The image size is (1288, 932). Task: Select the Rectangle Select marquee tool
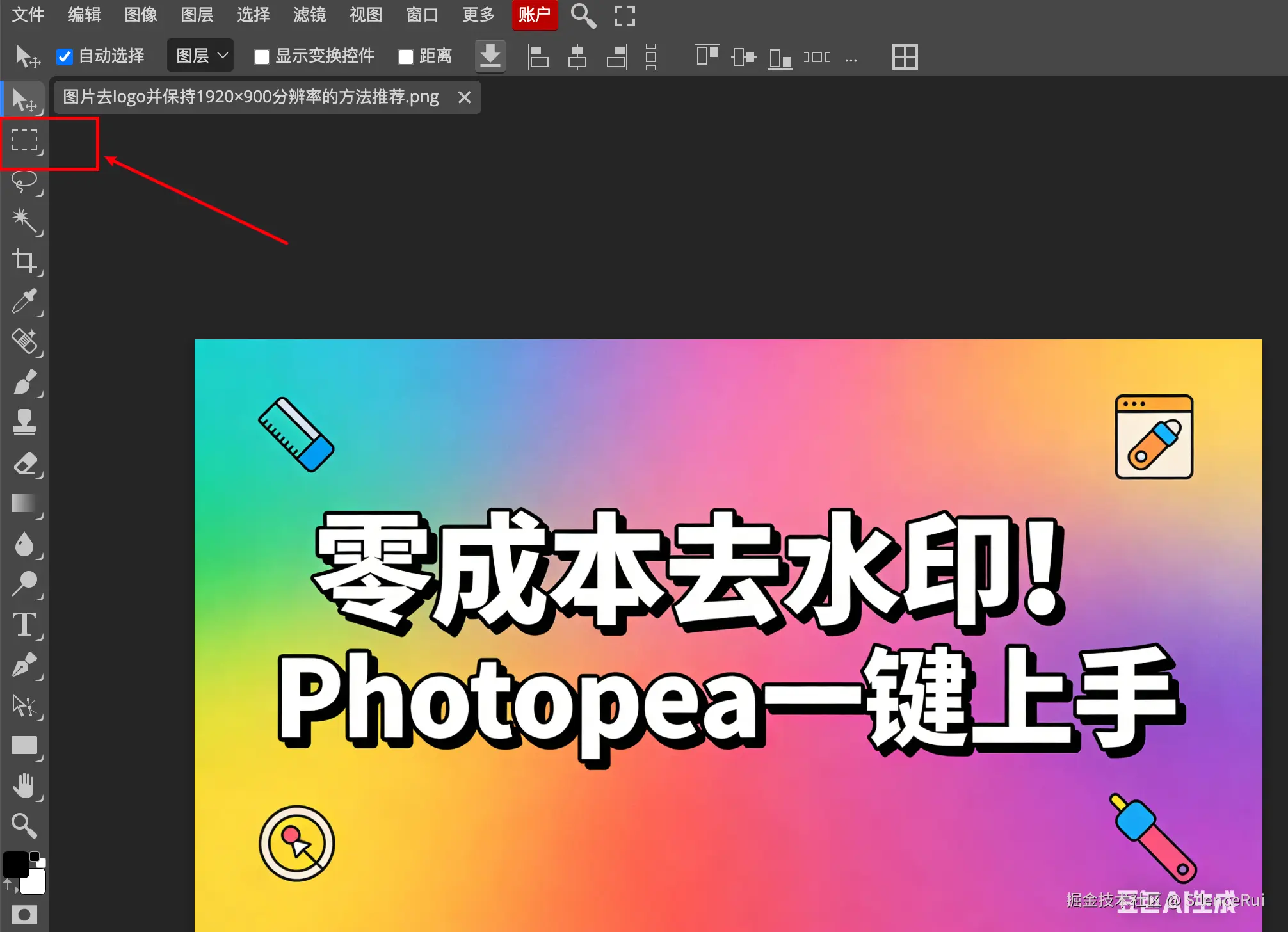(x=24, y=140)
